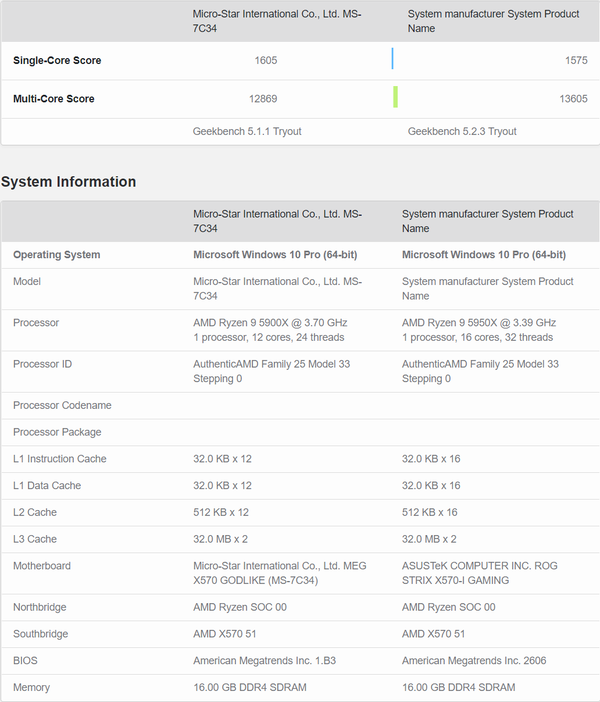The image size is (600, 702).
Task: Click MS-7C34 header in the scores table
Action: (x=277, y=21)
